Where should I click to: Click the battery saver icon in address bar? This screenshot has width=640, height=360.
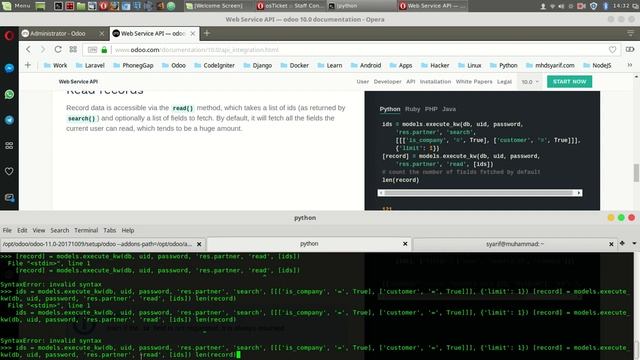click(630, 49)
